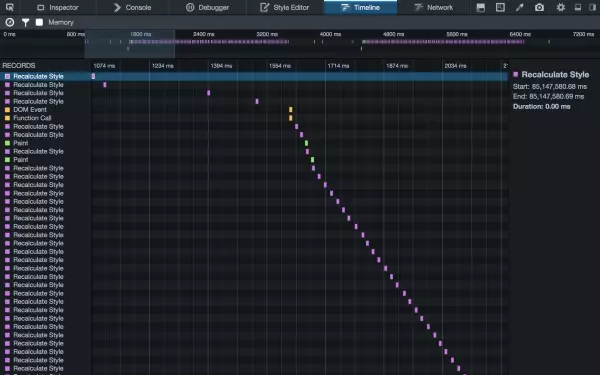This screenshot has height=375, width=600.
Task: Click 0 ms in the overview
Action: [10, 34]
